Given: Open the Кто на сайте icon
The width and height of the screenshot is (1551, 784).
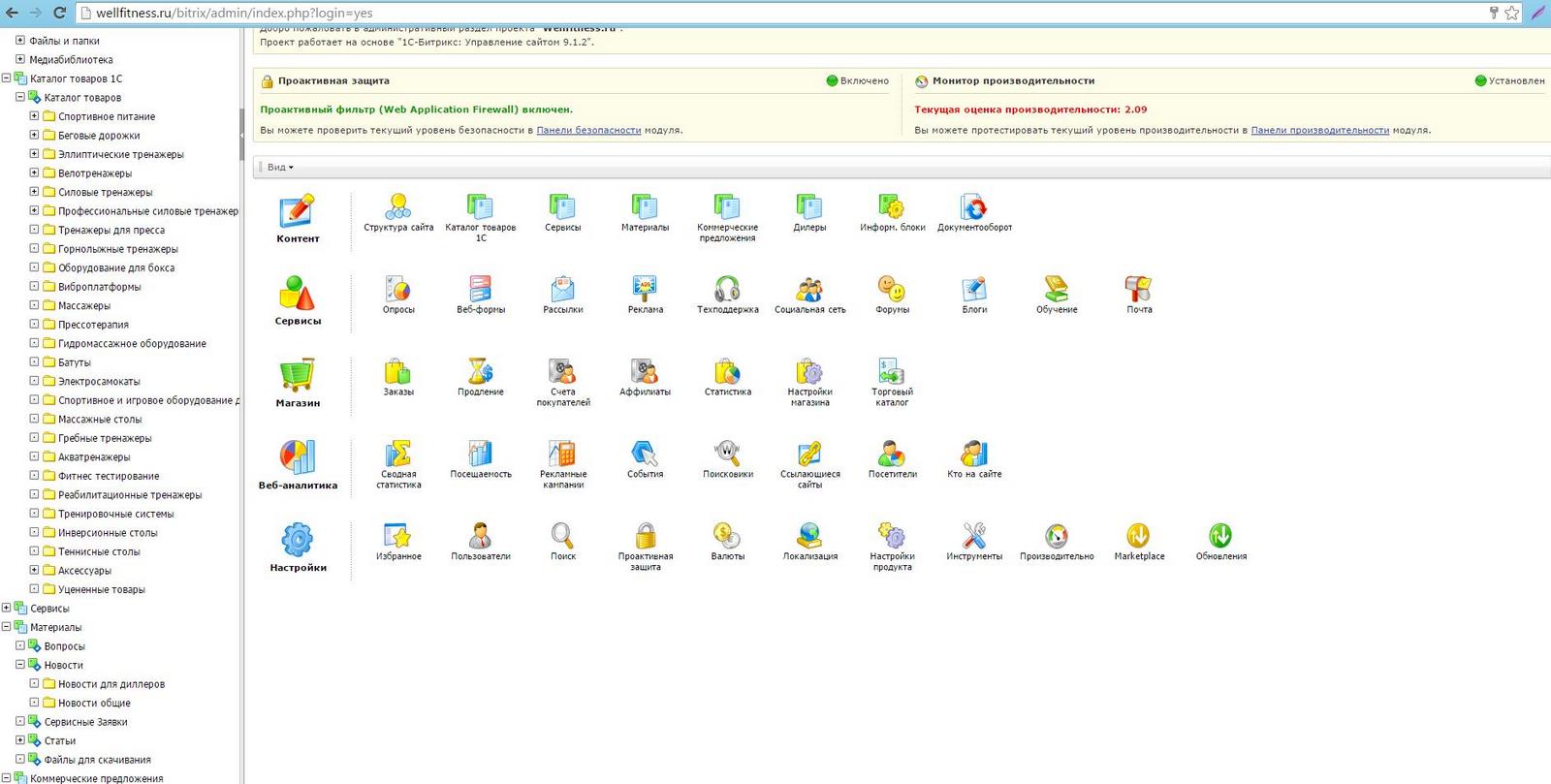Looking at the screenshot, I should 974,454.
